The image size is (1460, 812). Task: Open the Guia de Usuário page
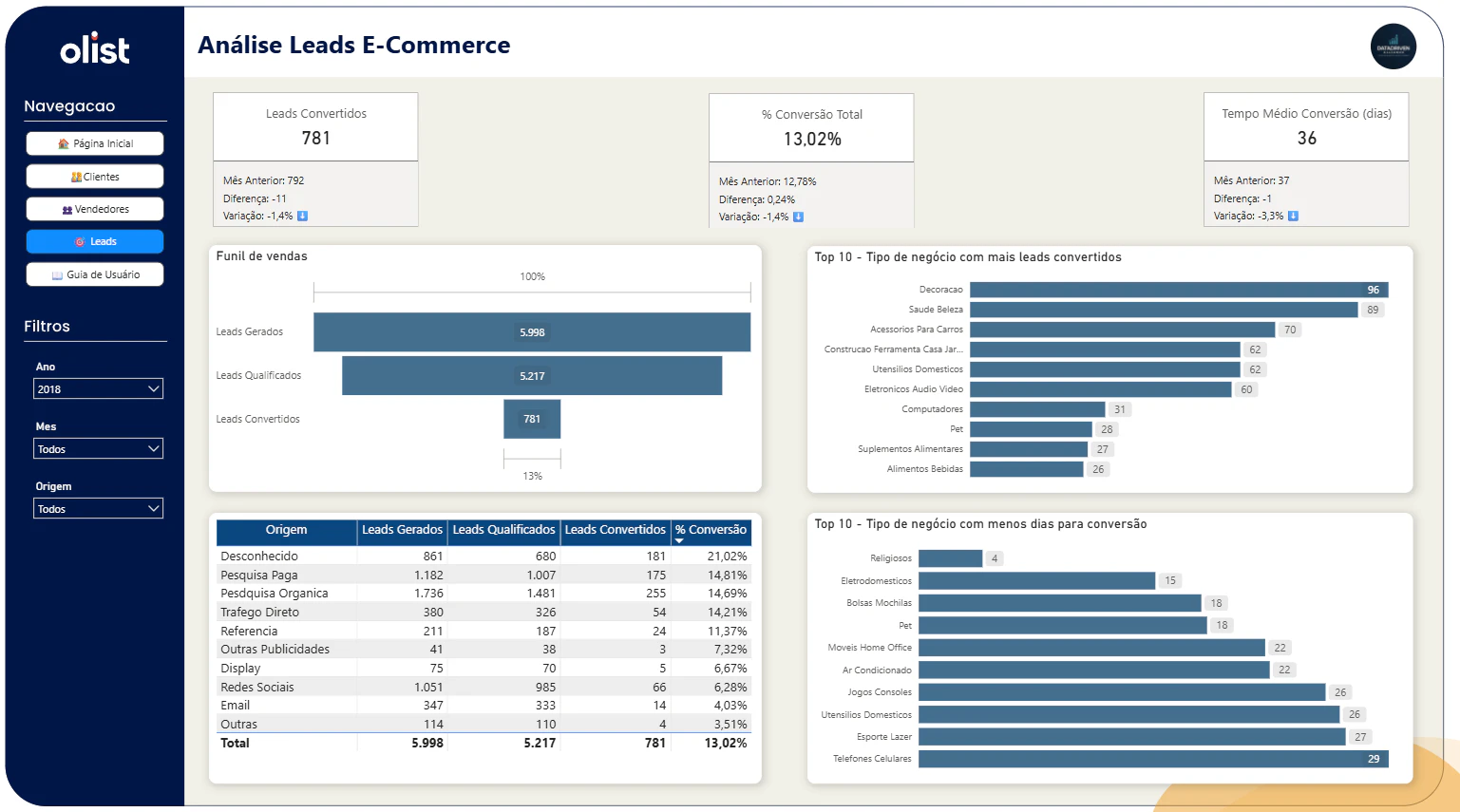(x=95, y=274)
